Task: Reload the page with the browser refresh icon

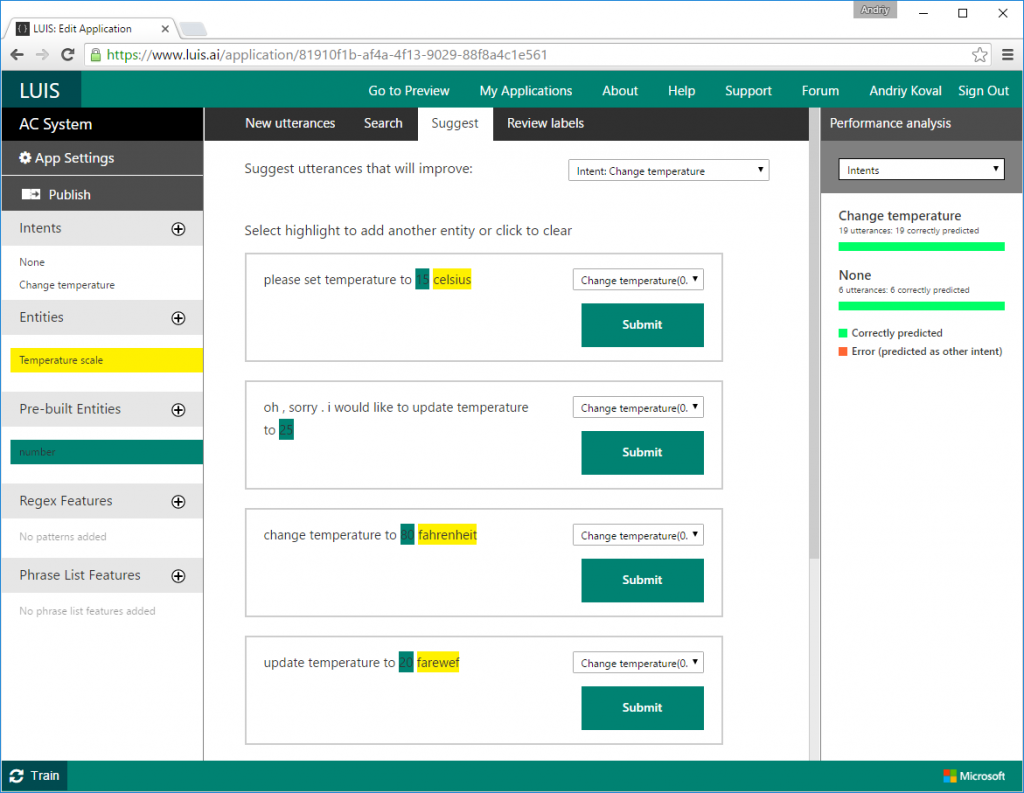Action: [66, 55]
